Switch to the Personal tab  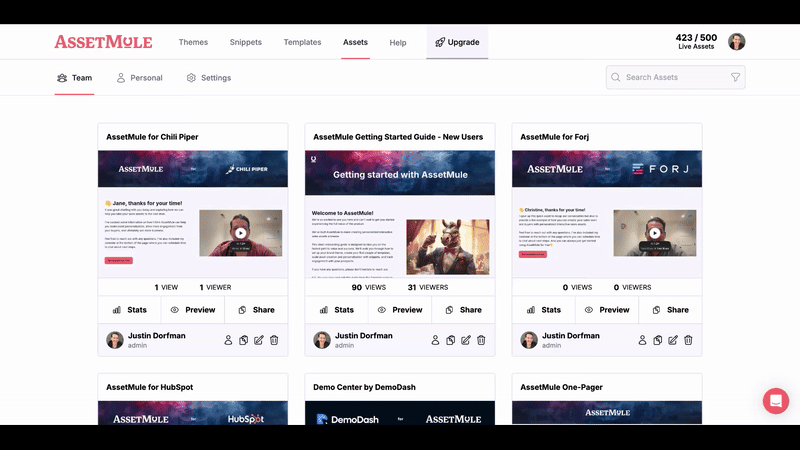(139, 78)
